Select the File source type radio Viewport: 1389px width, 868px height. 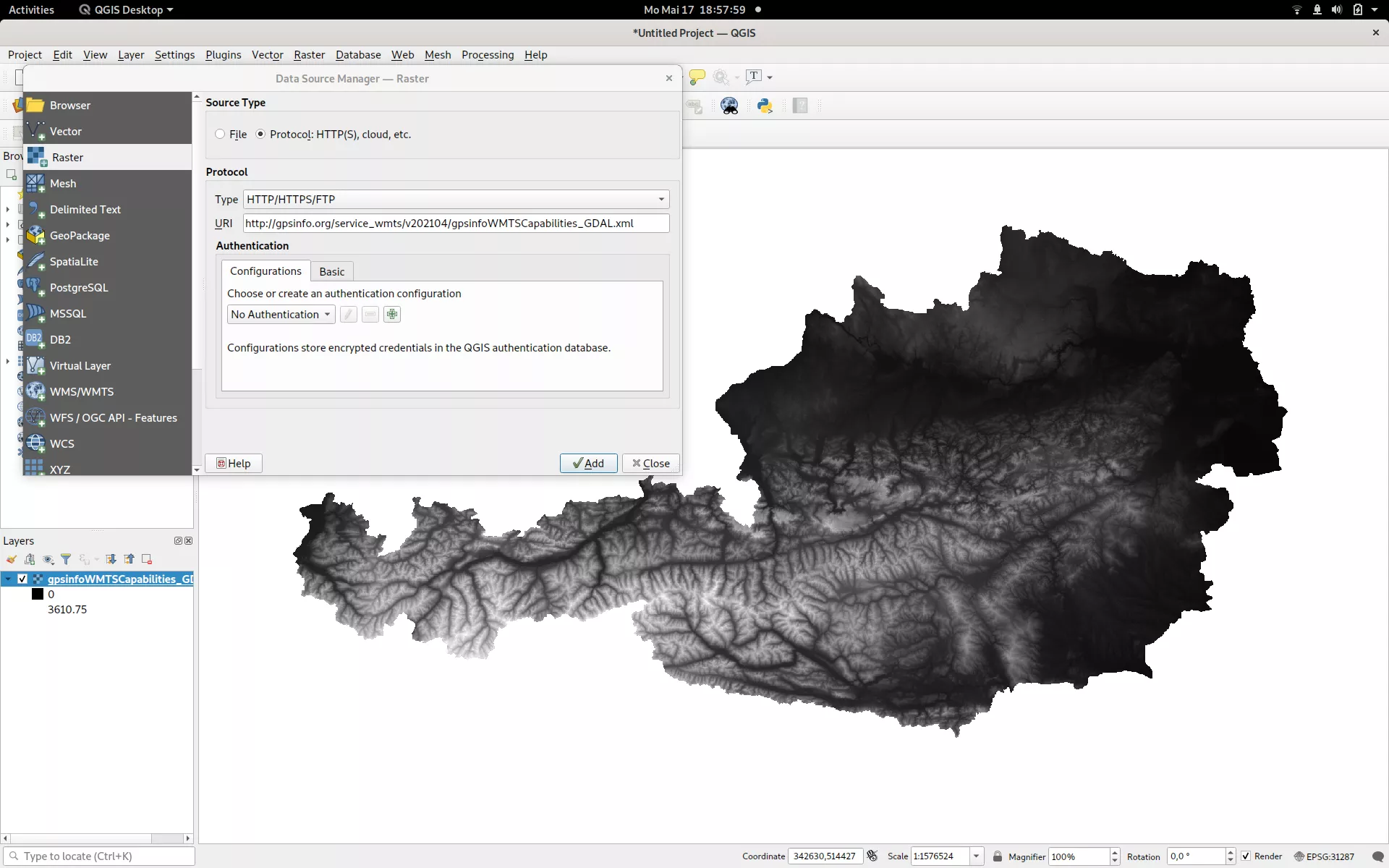tap(220, 135)
